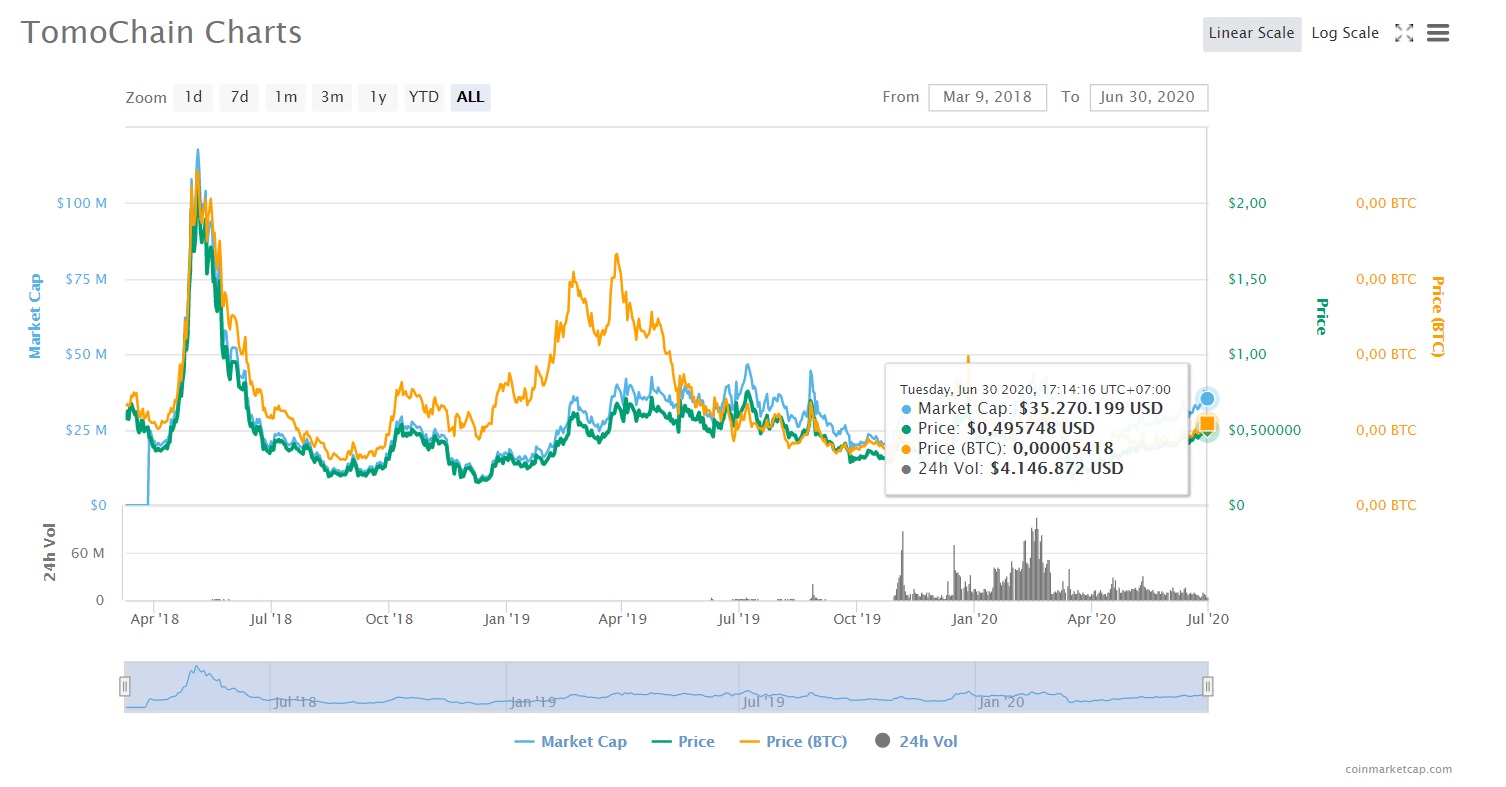Toggle Price (BTC) series in legend
The height and width of the screenshot is (787, 1506).
pyautogui.click(x=793, y=741)
